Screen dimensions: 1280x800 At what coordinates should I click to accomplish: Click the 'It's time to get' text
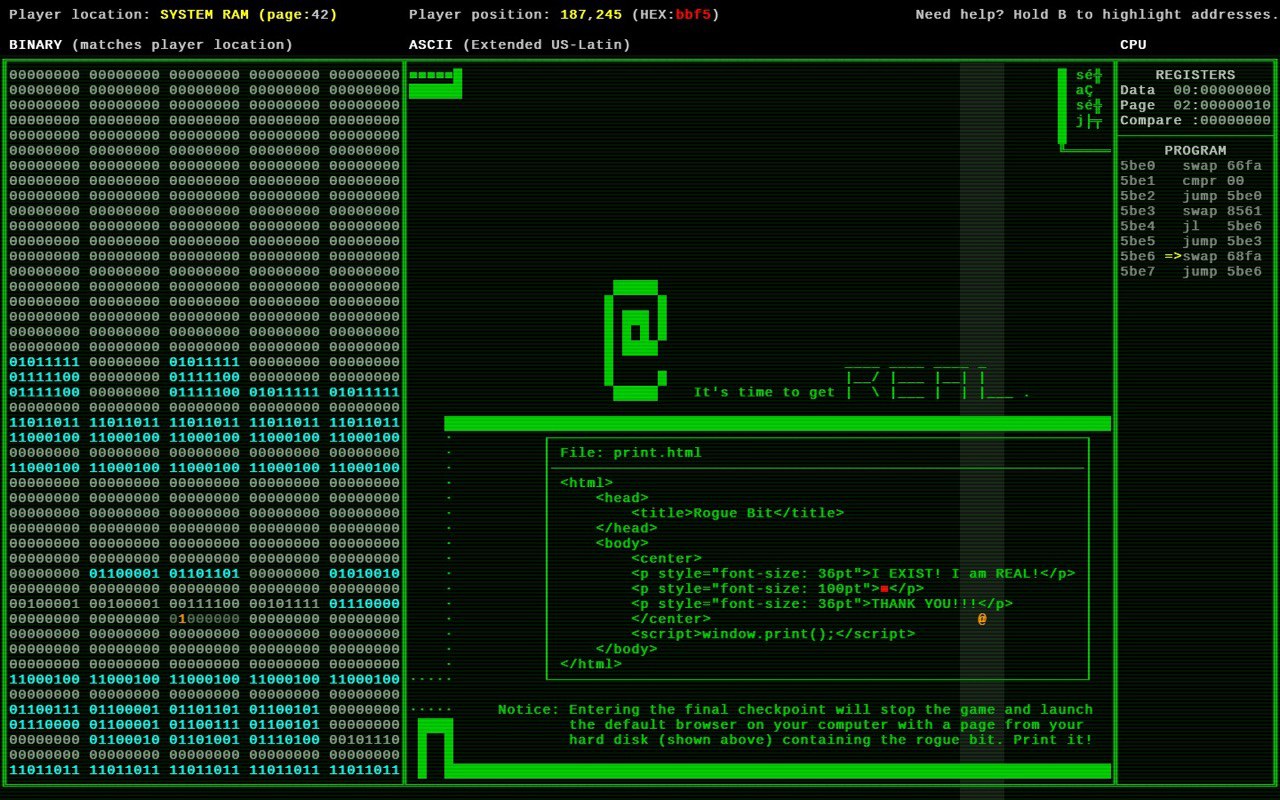(x=764, y=393)
